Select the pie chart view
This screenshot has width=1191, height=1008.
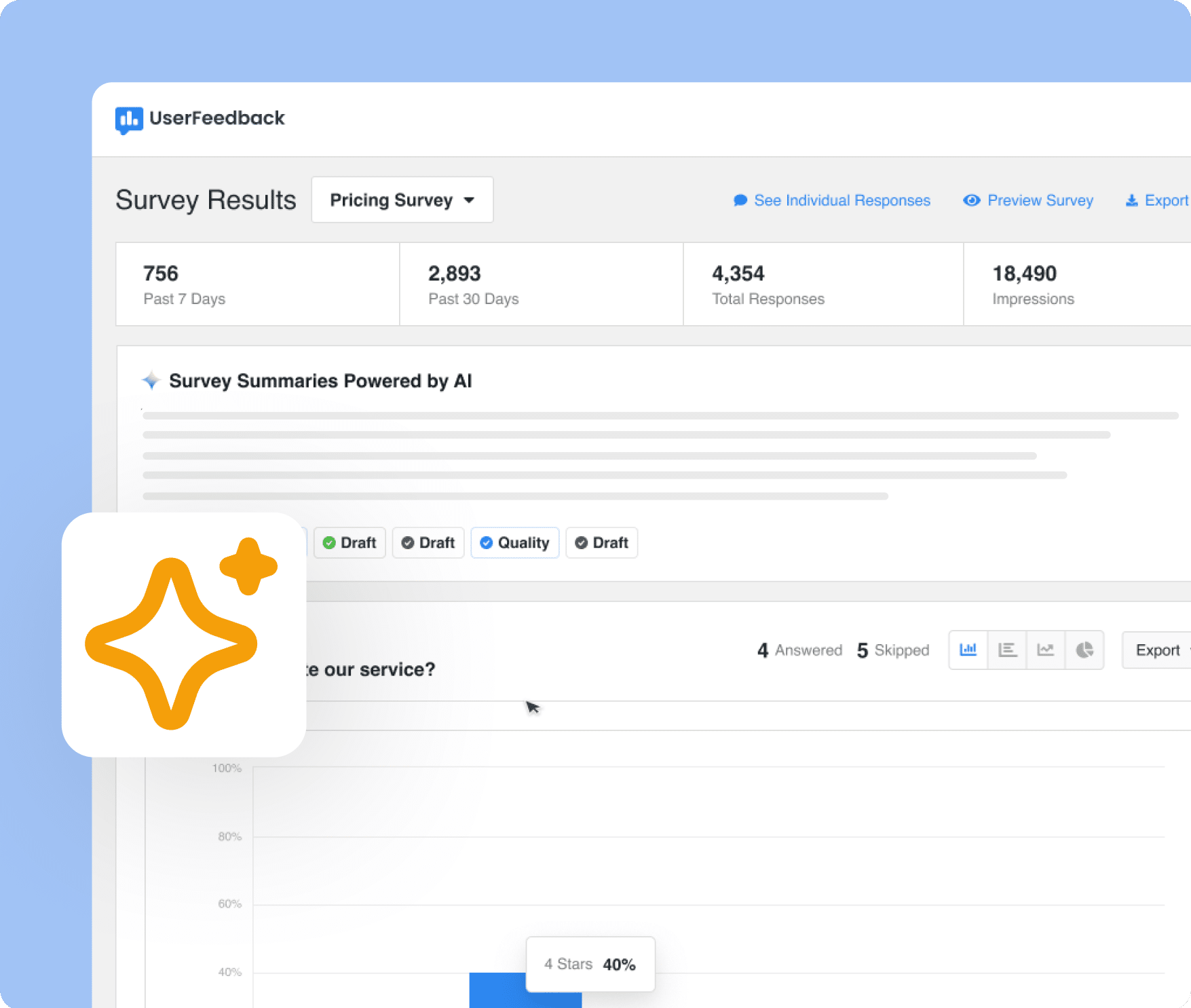[x=1084, y=650]
